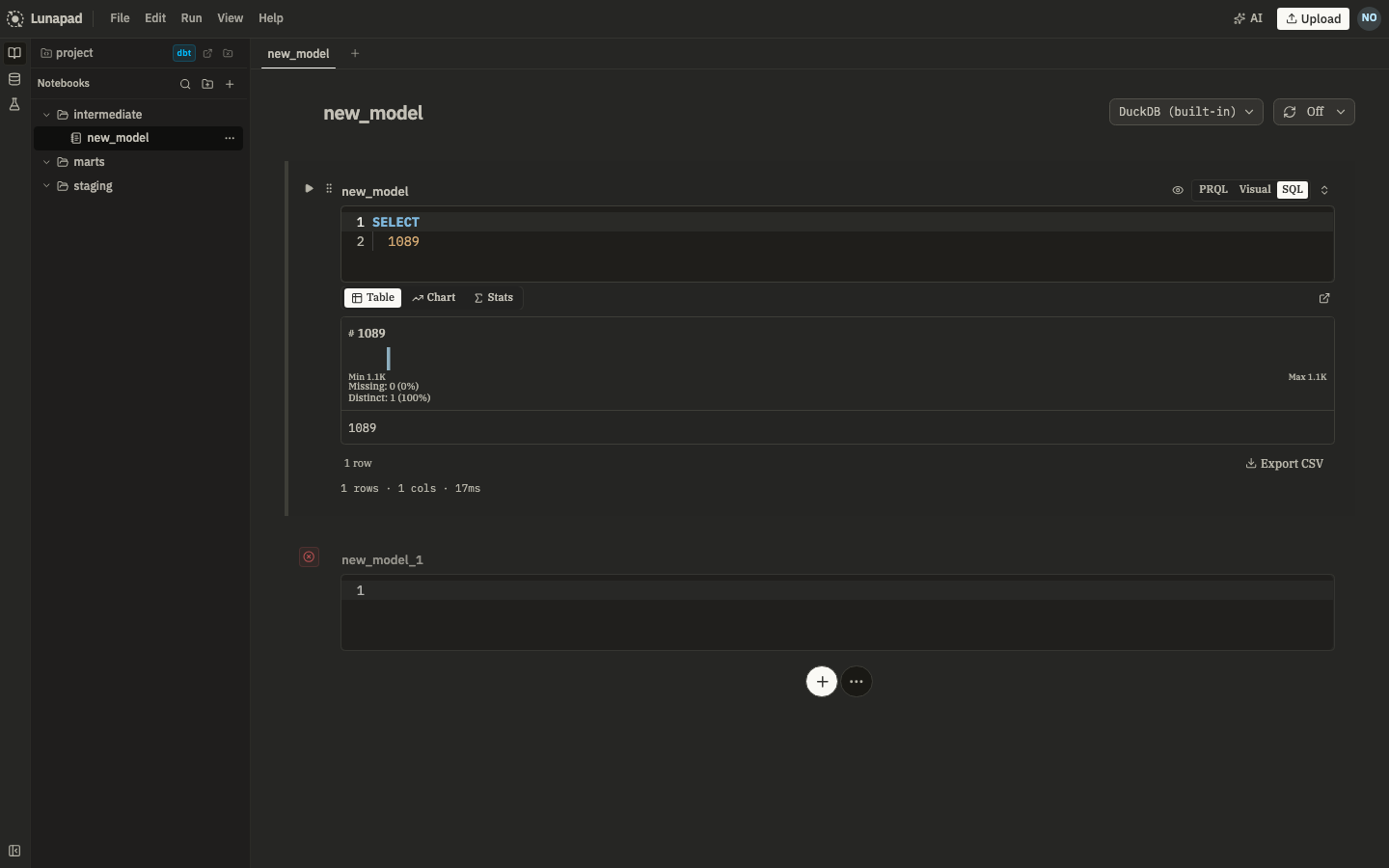Switch cell mode to PRQL
This screenshot has width=1389, height=868.
[1213, 190]
